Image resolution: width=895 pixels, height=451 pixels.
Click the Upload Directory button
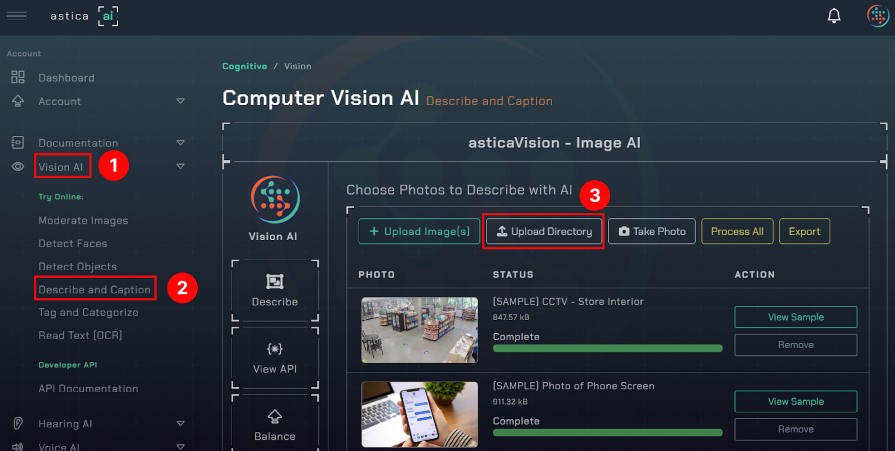click(x=544, y=231)
